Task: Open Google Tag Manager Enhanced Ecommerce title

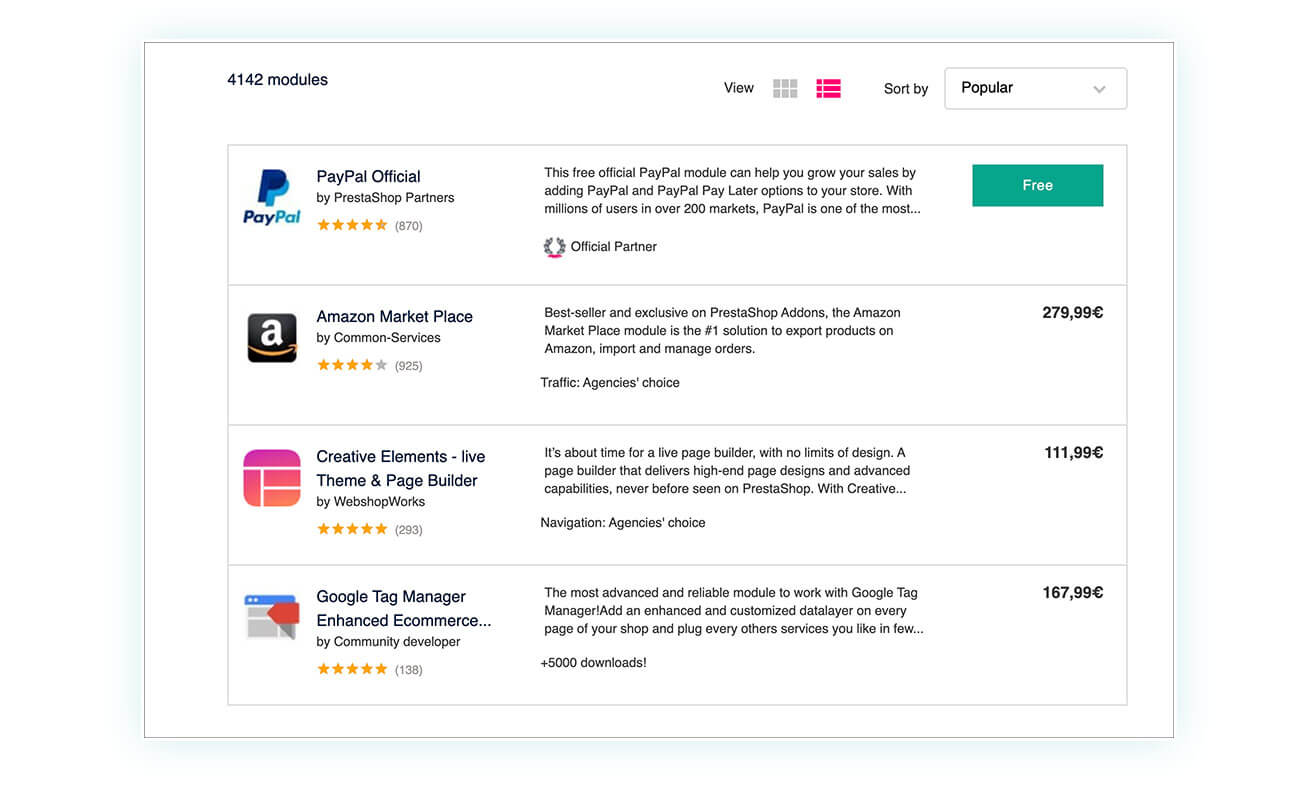Action: (x=404, y=608)
